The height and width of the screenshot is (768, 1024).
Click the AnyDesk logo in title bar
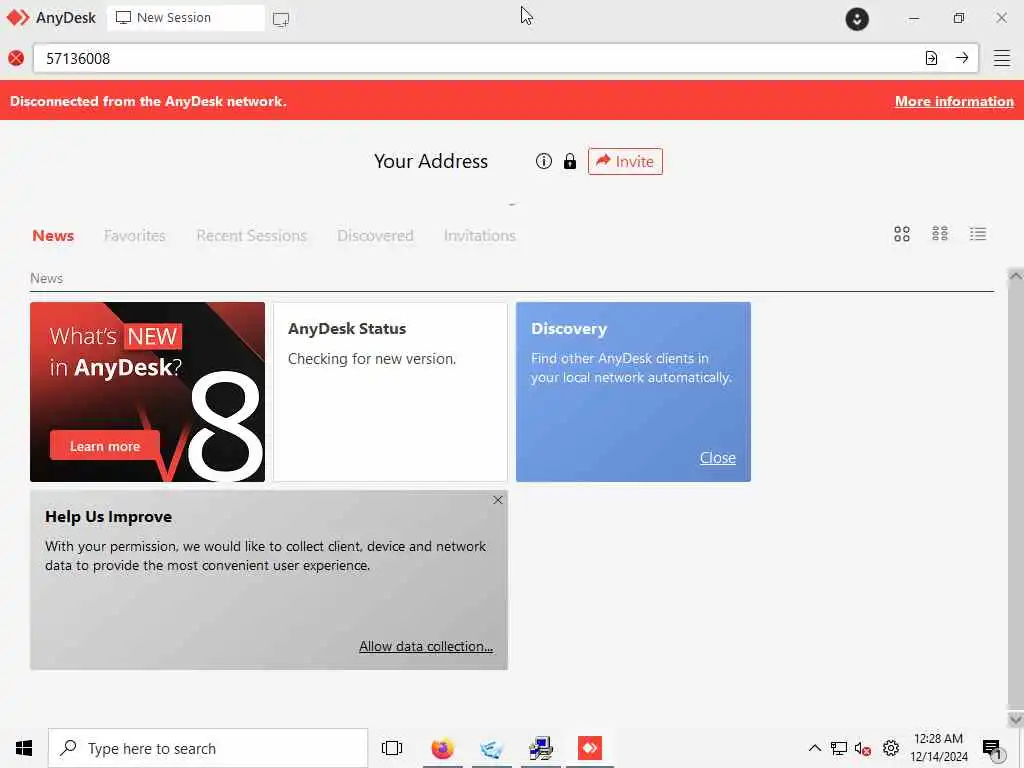[x=18, y=18]
